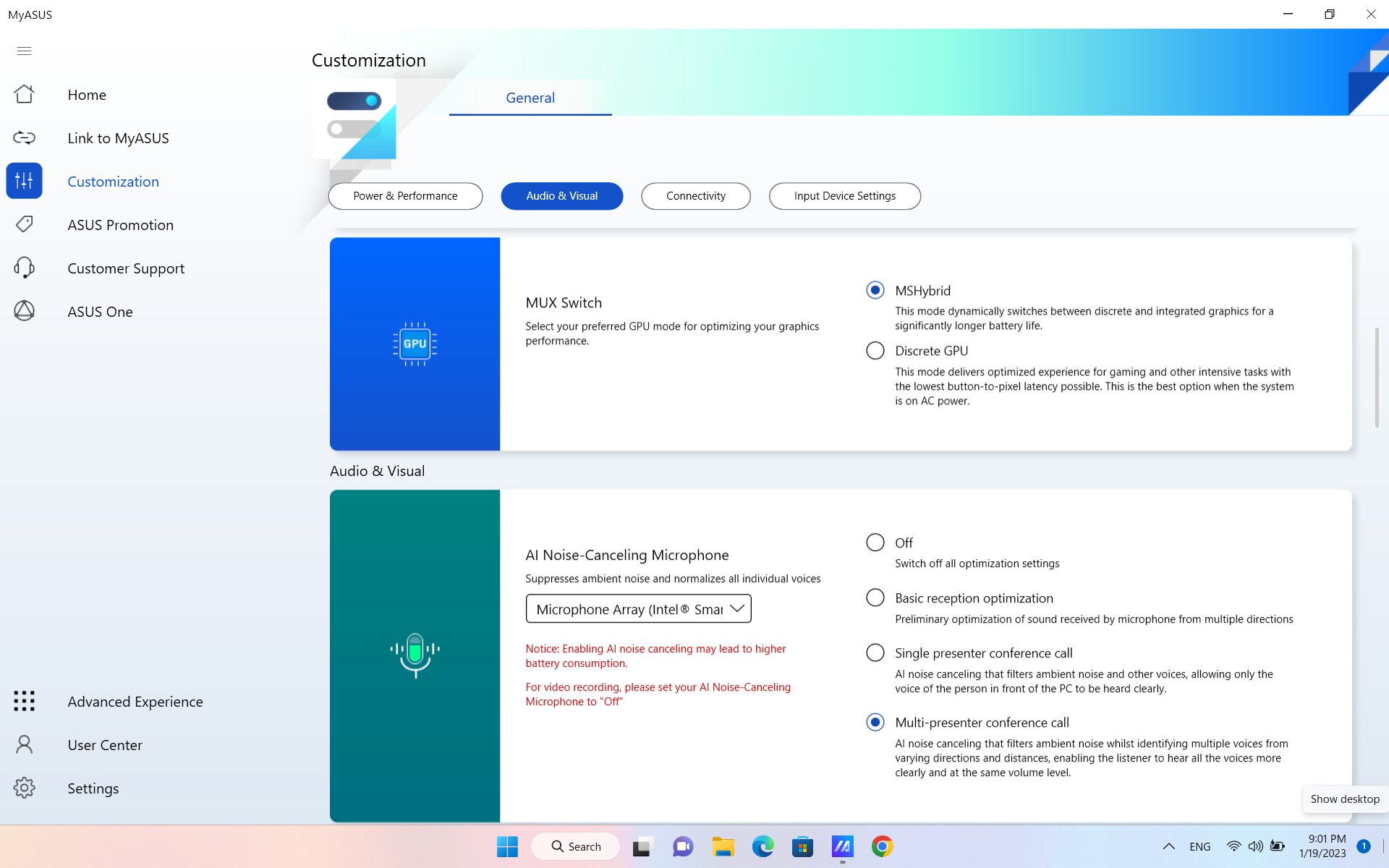Image resolution: width=1389 pixels, height=868 pixels.
Task: Open Home in the sidebar
Action: [87, 95]
